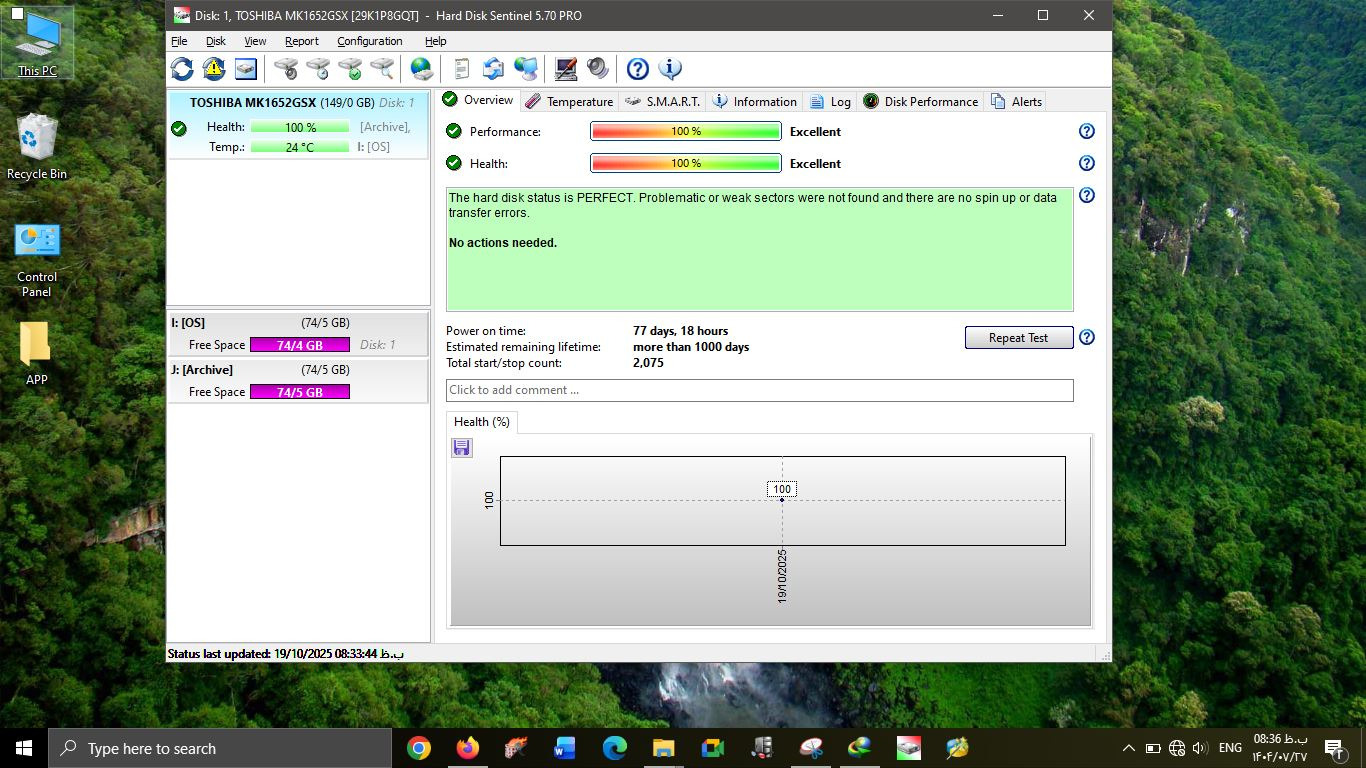
Task: Switch to the Disk Performance tab
Action: pos(920,101)
